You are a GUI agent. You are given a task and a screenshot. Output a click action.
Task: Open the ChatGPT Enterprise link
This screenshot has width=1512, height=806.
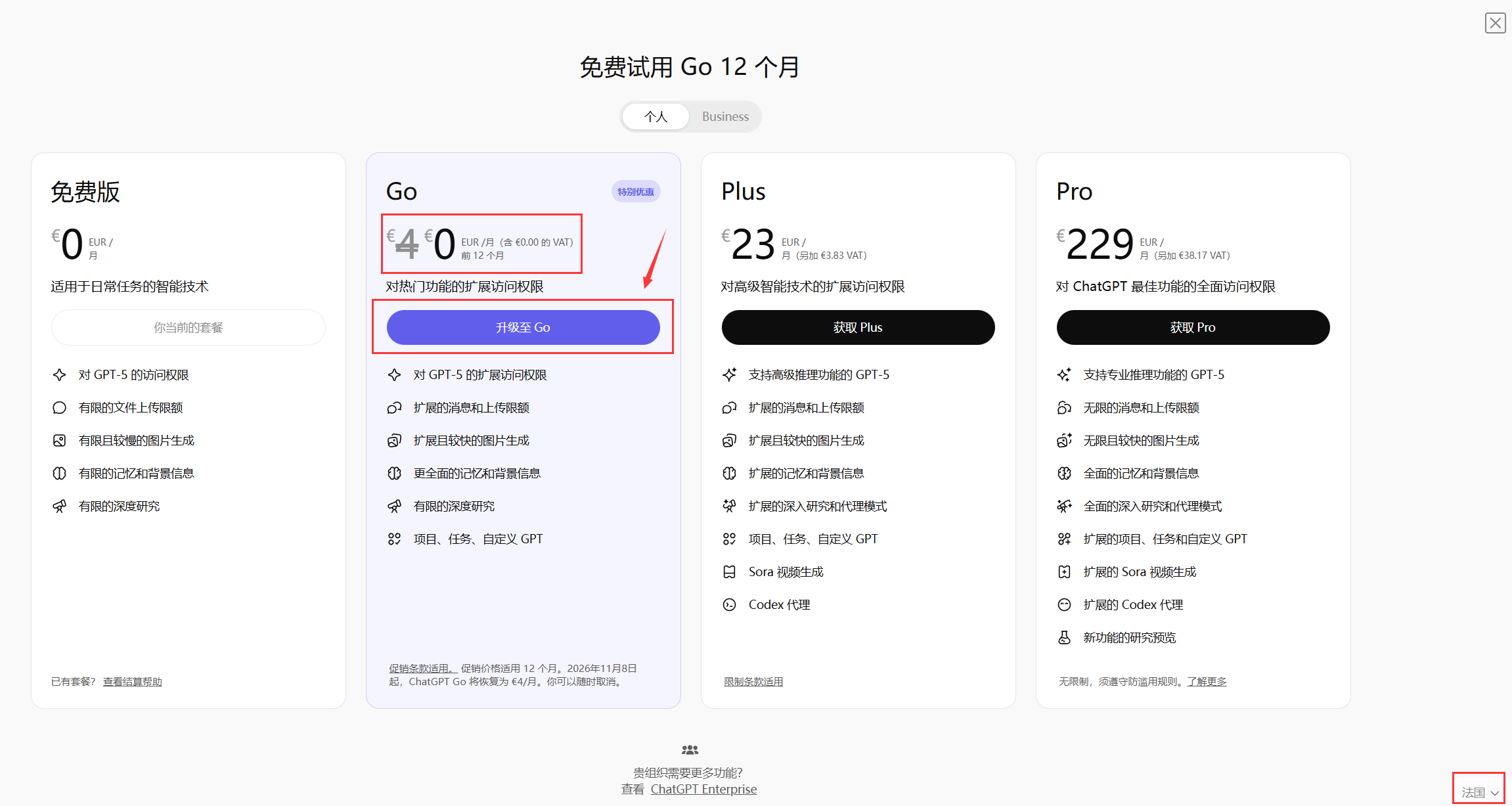click(703, 789)
